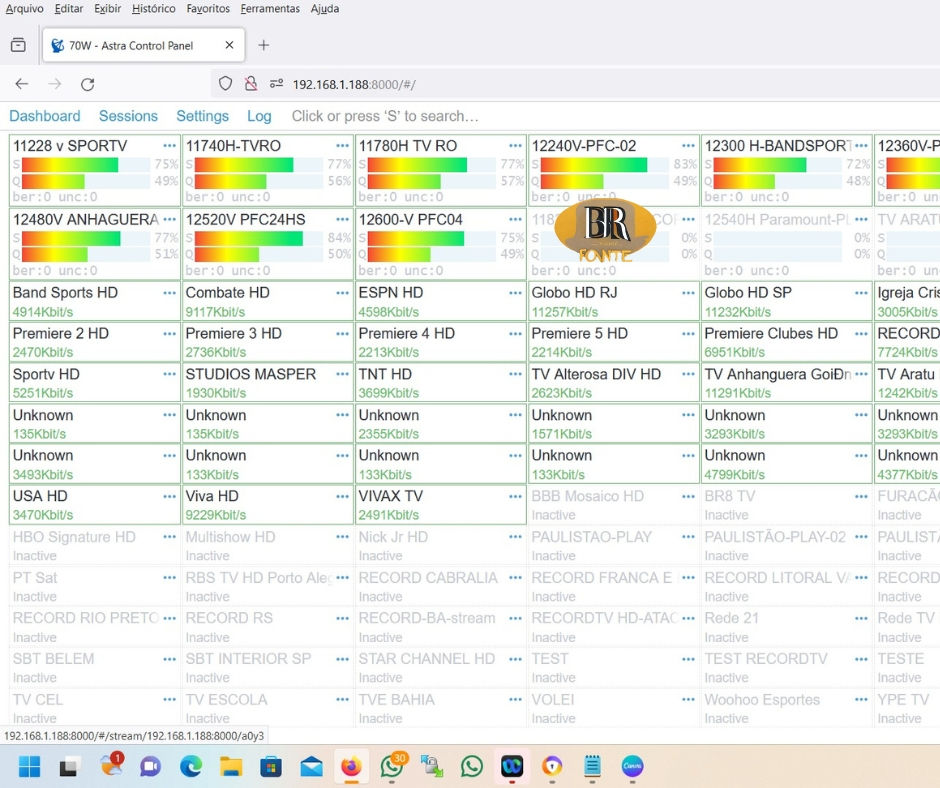Image resolution: width=940 pixels, height=788 pixels.
Task: Click the 12240V-PFC-02 signal strength bar
Action: tap(604, 164)
